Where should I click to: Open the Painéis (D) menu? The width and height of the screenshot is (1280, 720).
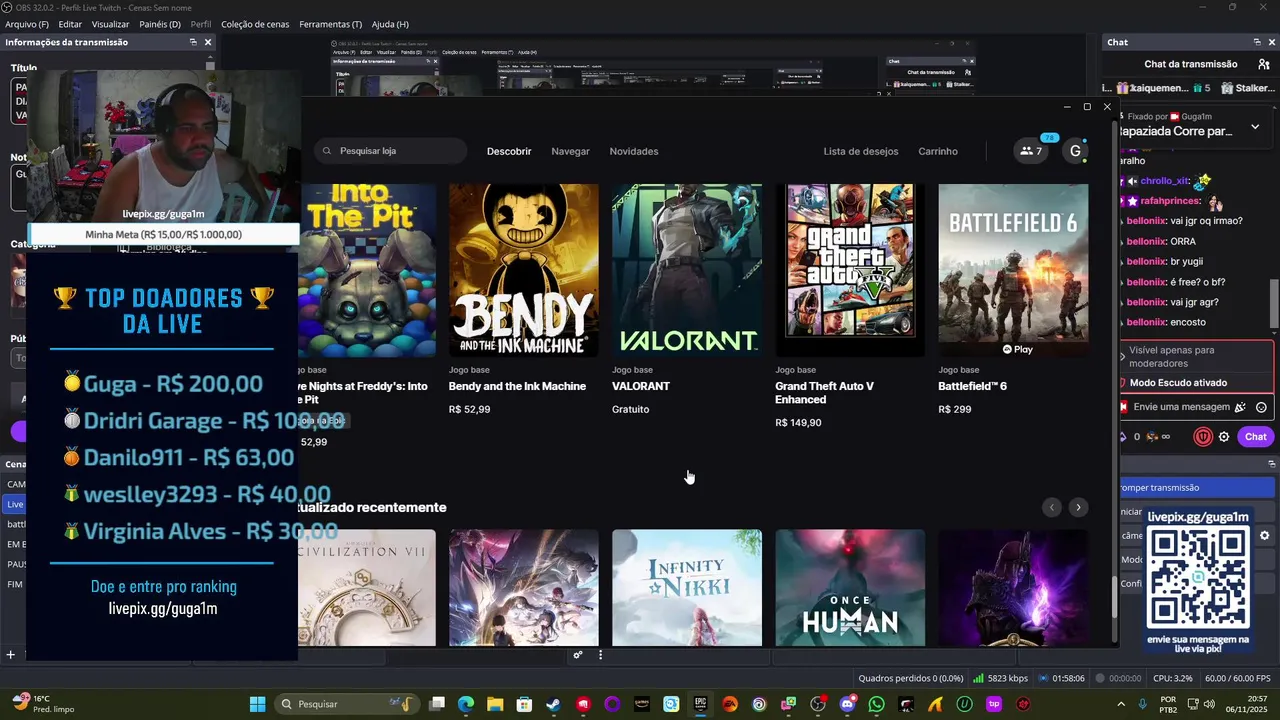click(160, 24)
